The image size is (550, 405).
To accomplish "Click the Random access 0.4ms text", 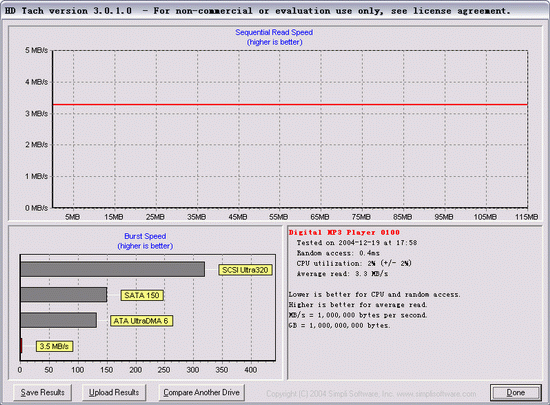I will point(338,253).
